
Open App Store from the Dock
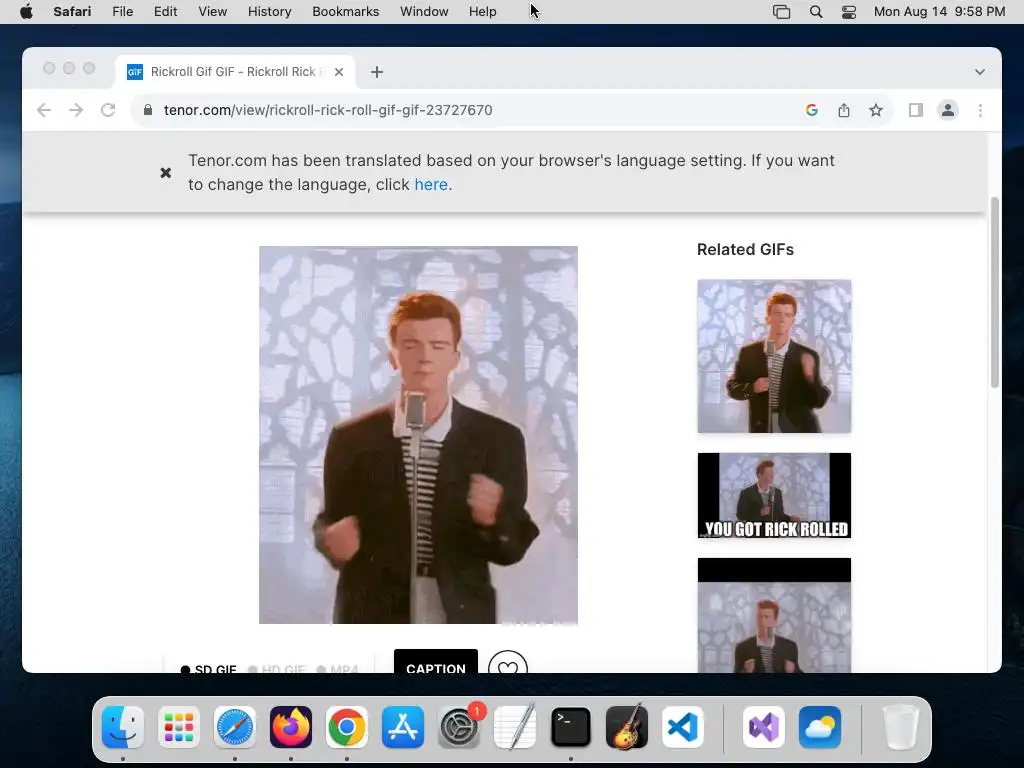click(x=403, y=727)
